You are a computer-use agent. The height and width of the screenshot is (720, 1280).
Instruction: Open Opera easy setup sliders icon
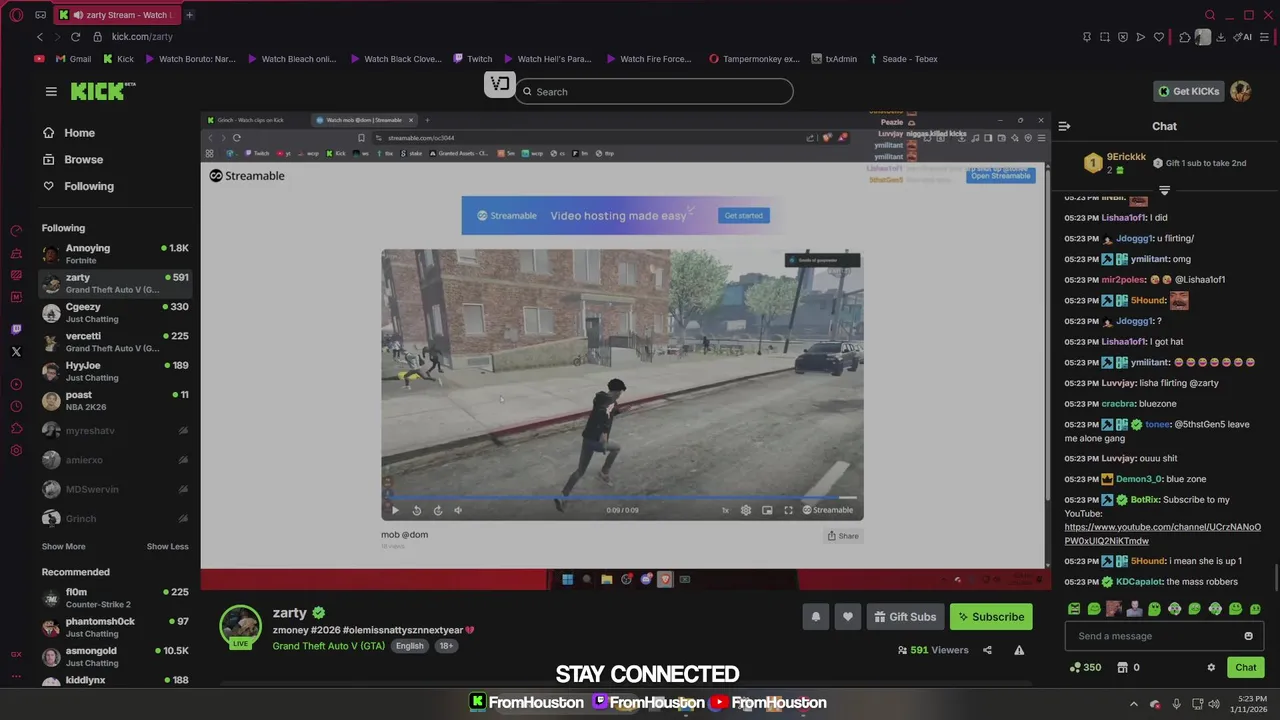[x=1265, y=37]
